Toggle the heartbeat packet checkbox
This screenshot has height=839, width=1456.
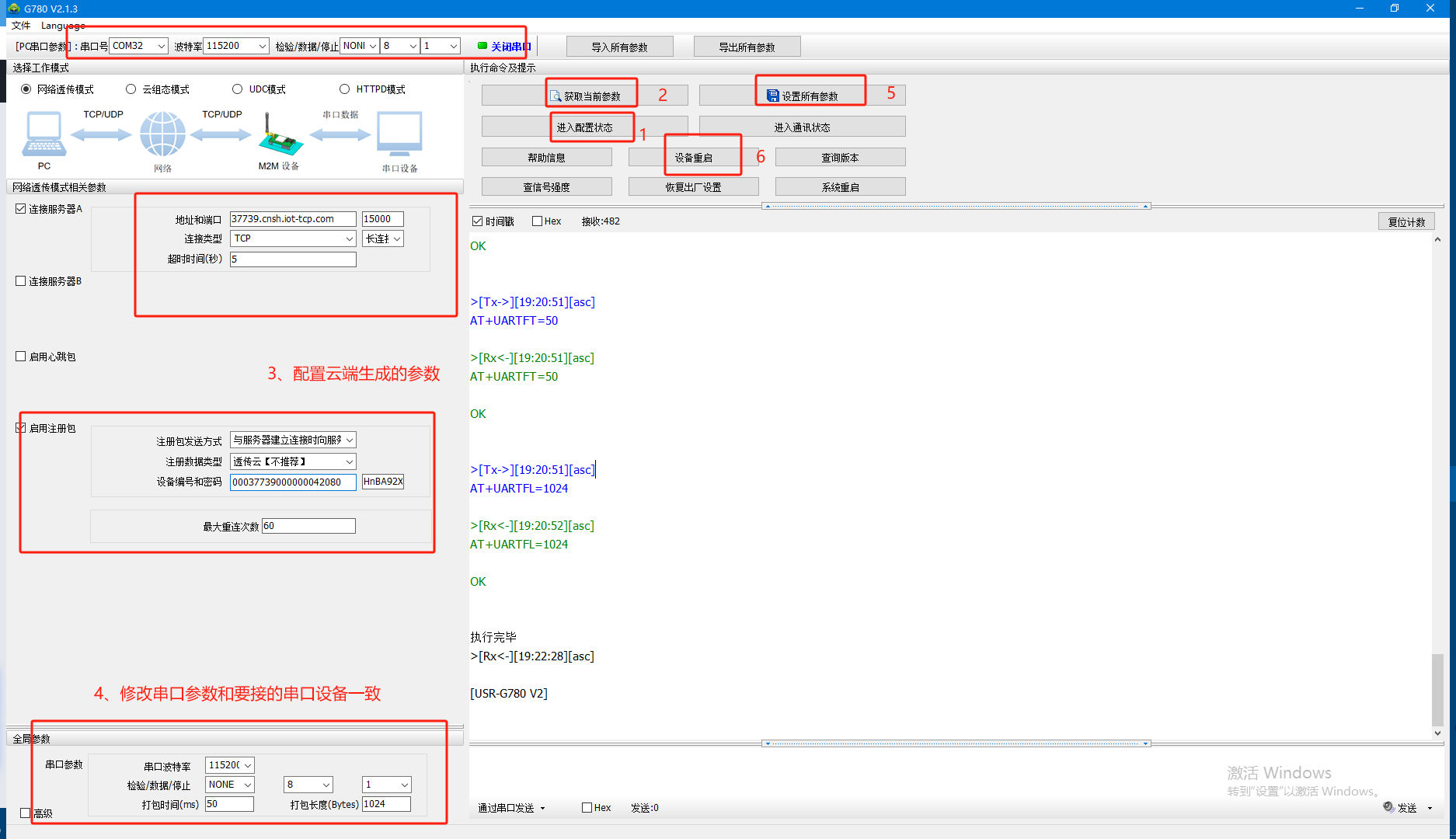click(21, 357)
